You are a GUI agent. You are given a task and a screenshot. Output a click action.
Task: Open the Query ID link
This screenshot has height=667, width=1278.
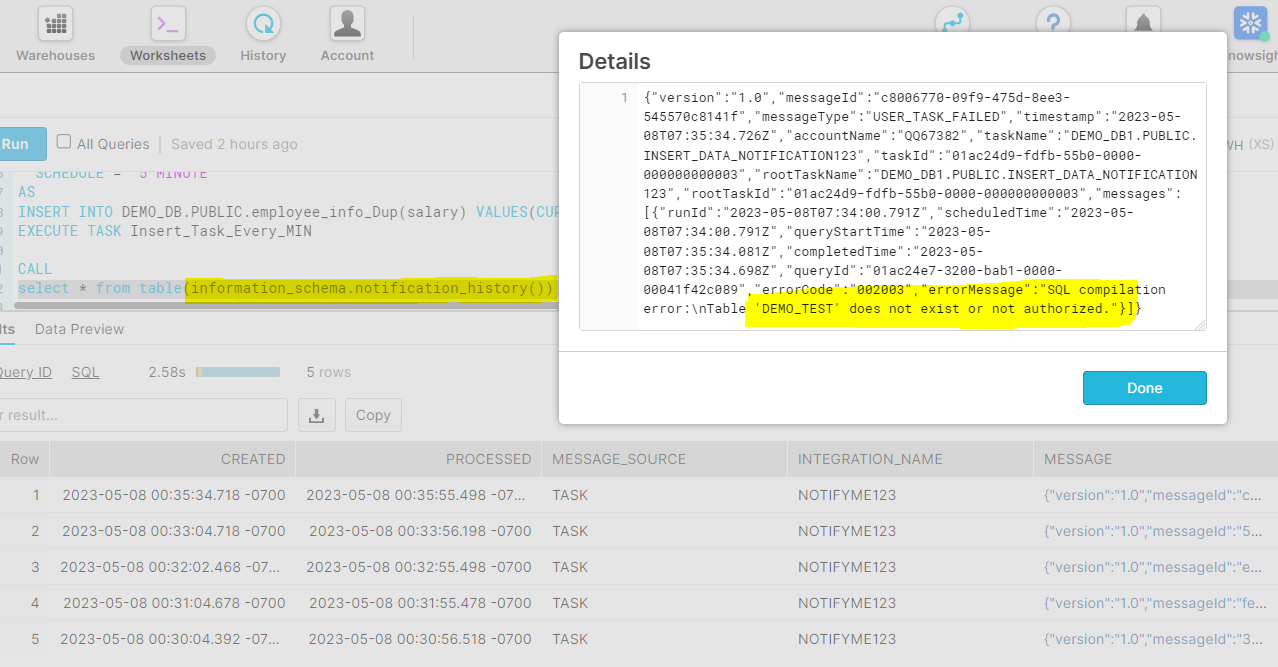coord(25,372)
